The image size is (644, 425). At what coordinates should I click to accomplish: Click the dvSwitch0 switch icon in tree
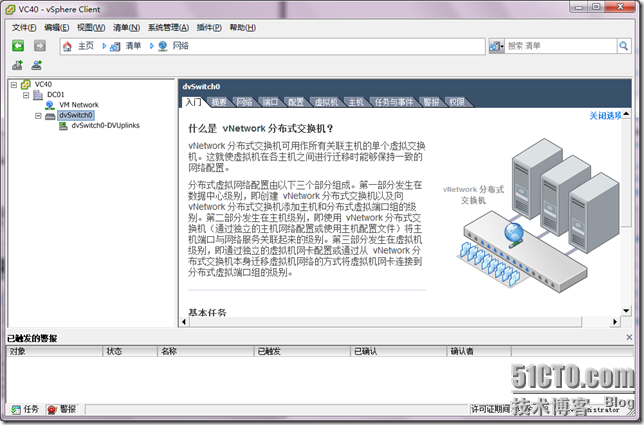tap(50, 116)
